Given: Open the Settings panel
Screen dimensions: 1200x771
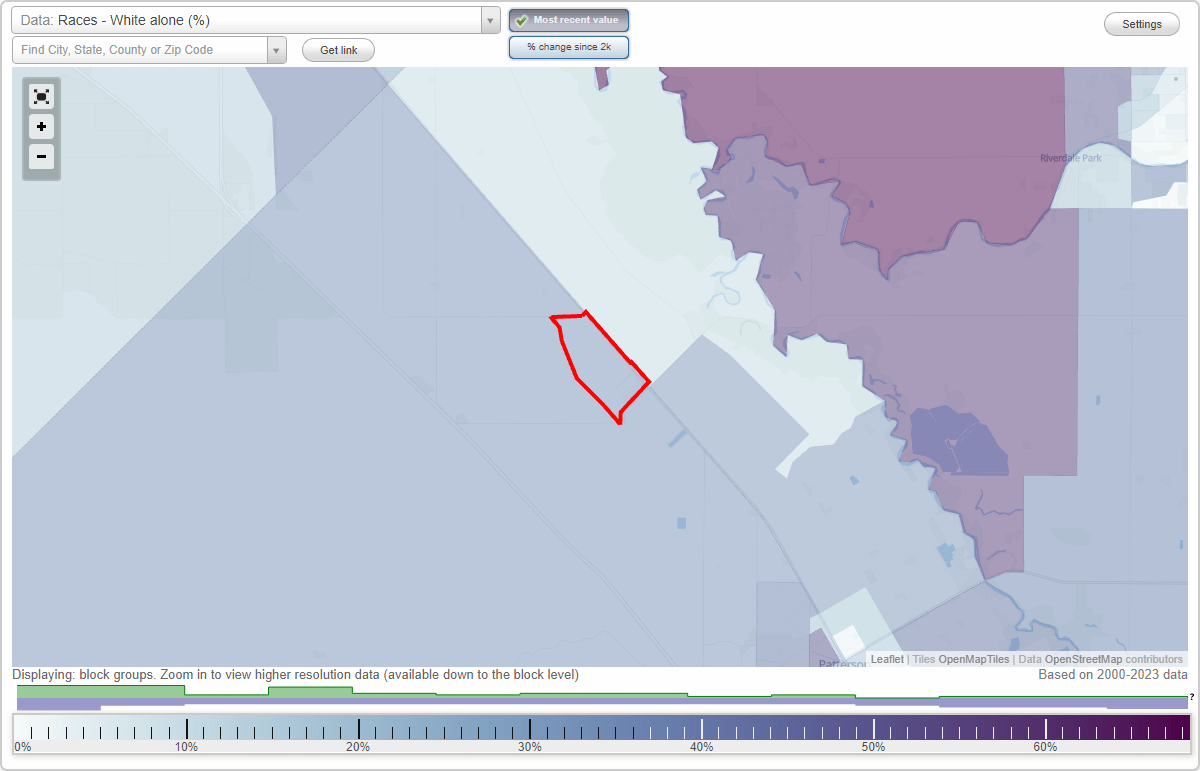Looking at the screenshot, I should click(x=1141, y=23).
